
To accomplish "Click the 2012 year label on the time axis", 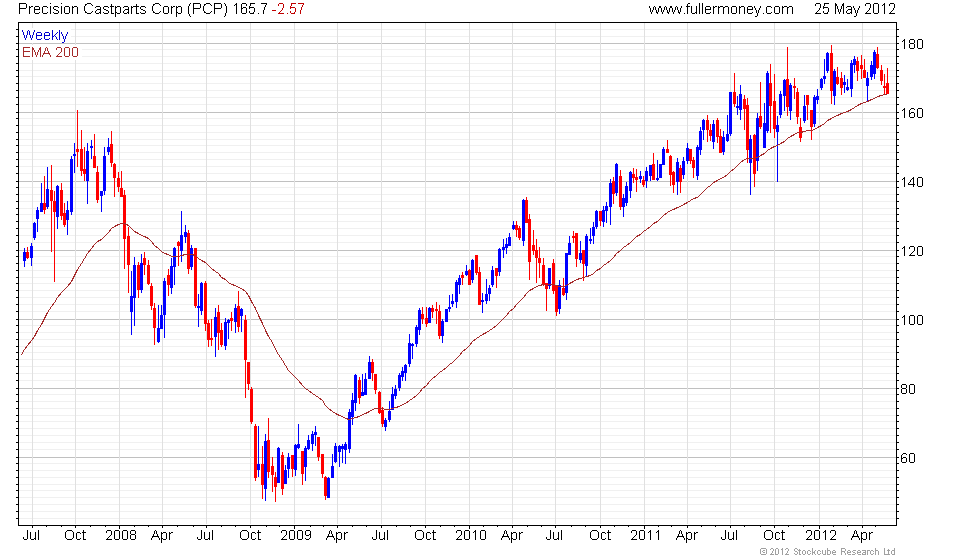I will pos(821,536).
